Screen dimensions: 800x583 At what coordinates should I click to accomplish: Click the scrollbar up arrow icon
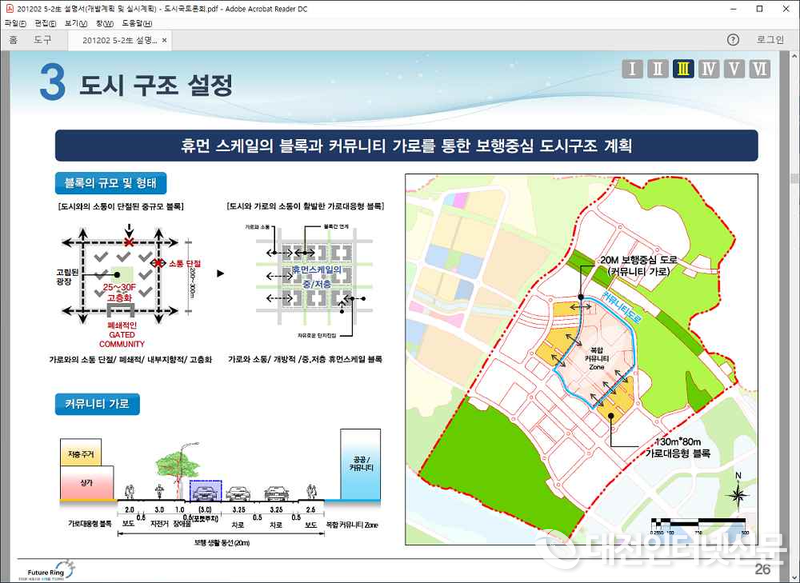tap(793, 58)
